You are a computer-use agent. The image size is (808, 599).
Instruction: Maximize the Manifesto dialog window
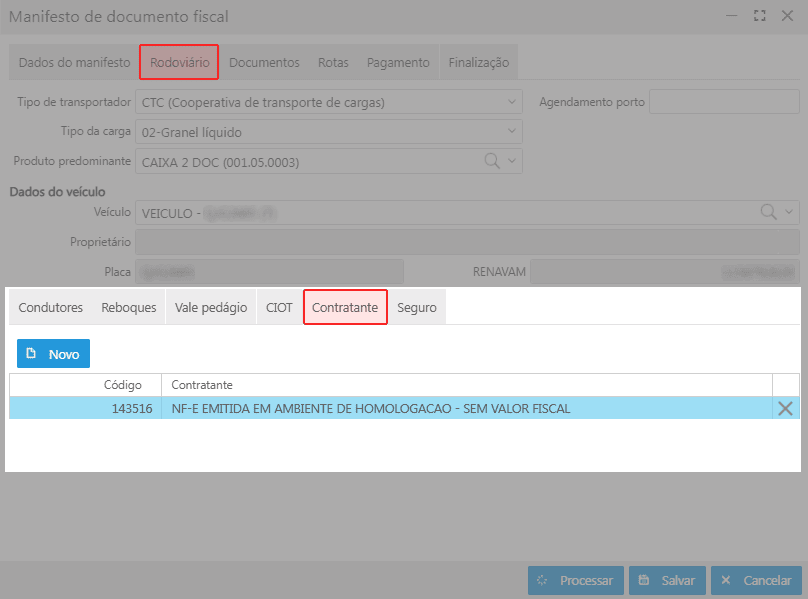click(760, 16)
